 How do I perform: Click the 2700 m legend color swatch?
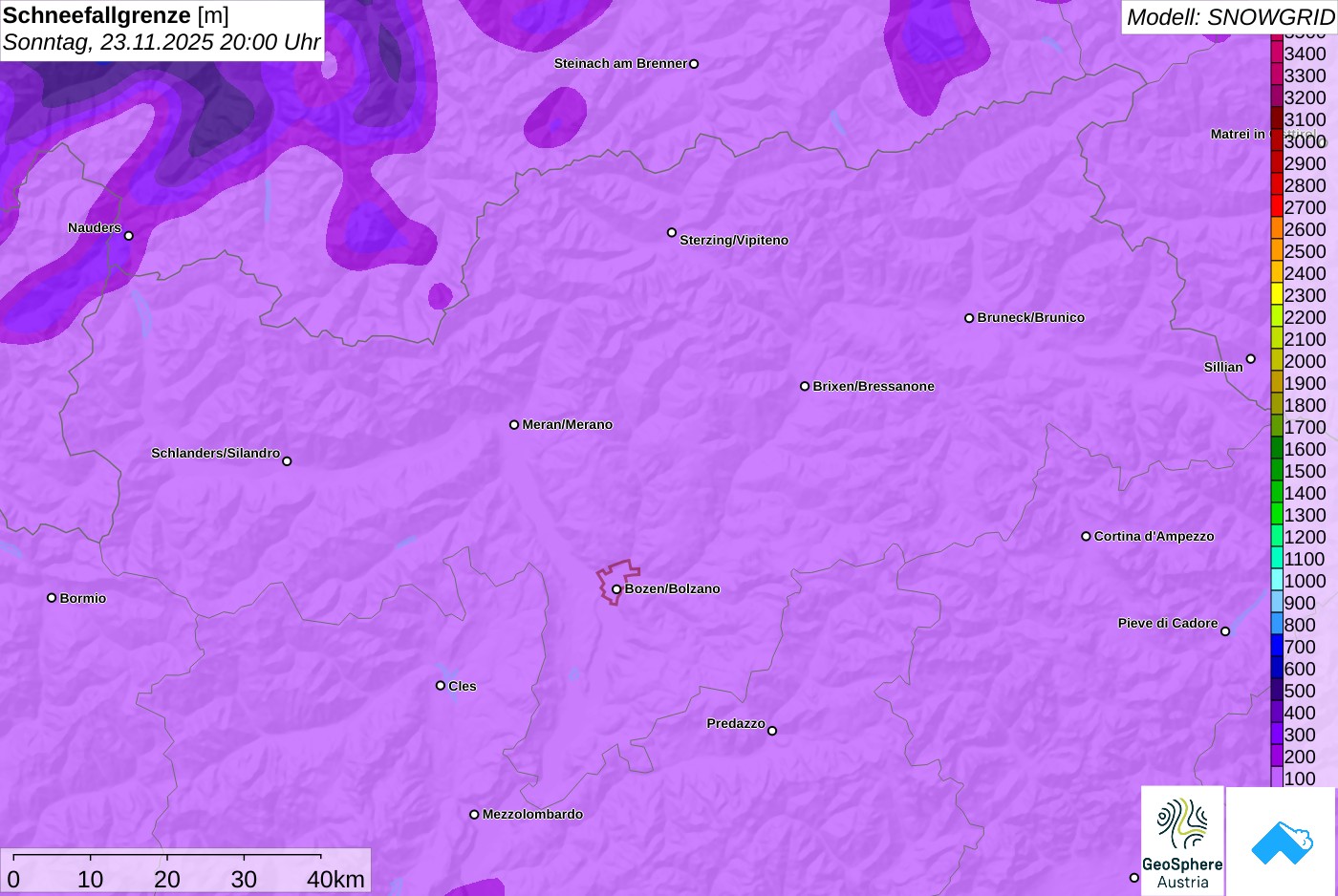[x=1277, y=207]
